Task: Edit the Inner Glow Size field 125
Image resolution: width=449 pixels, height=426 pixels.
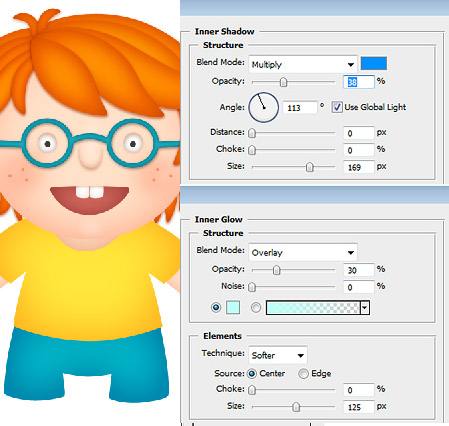Action: click(x=359, y=407)
